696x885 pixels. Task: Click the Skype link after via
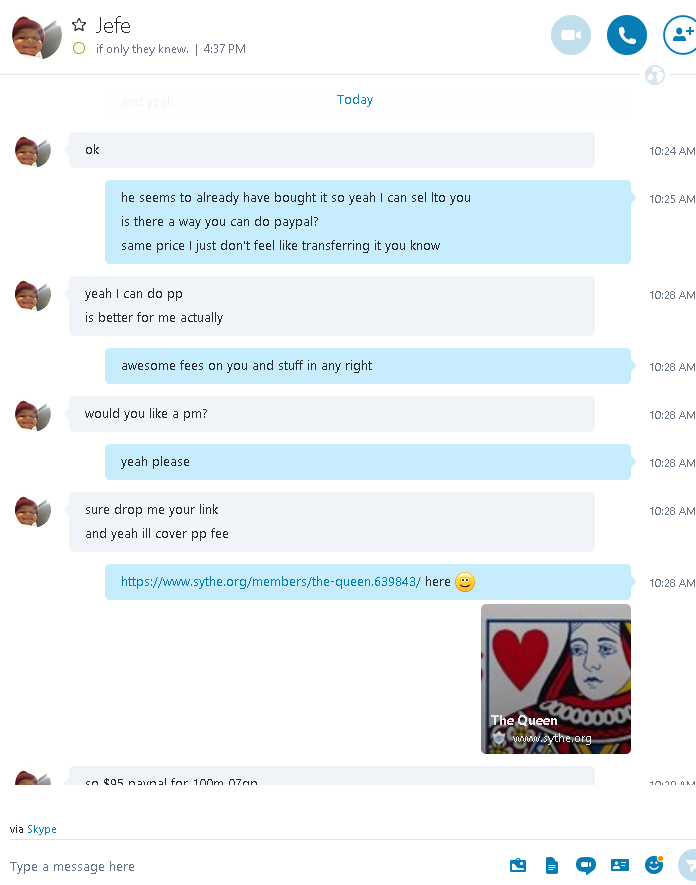(42, 829)
